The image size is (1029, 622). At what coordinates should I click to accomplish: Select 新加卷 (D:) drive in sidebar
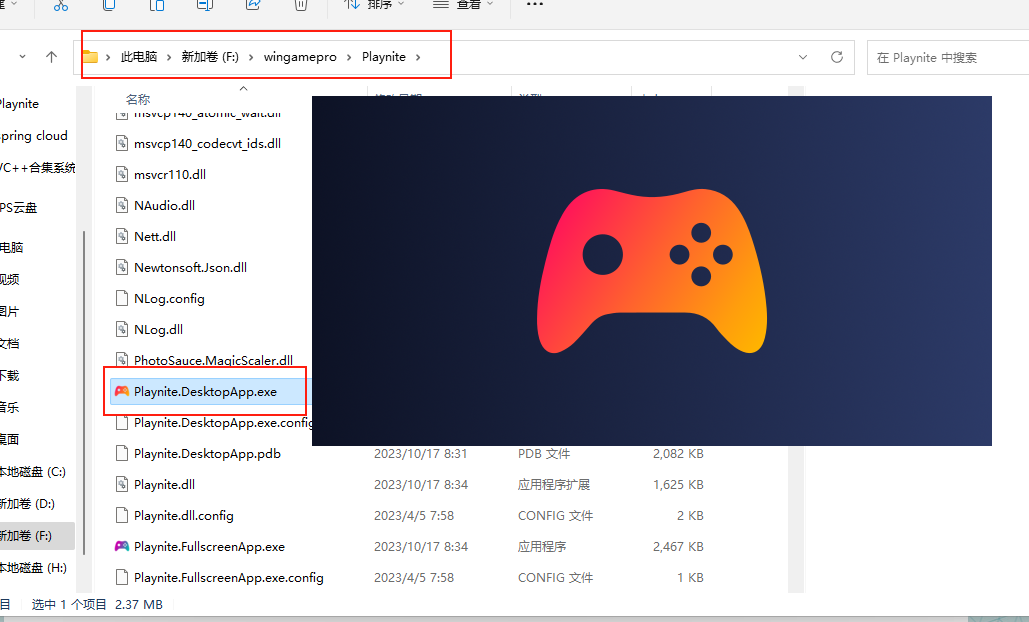pos(30,503)
